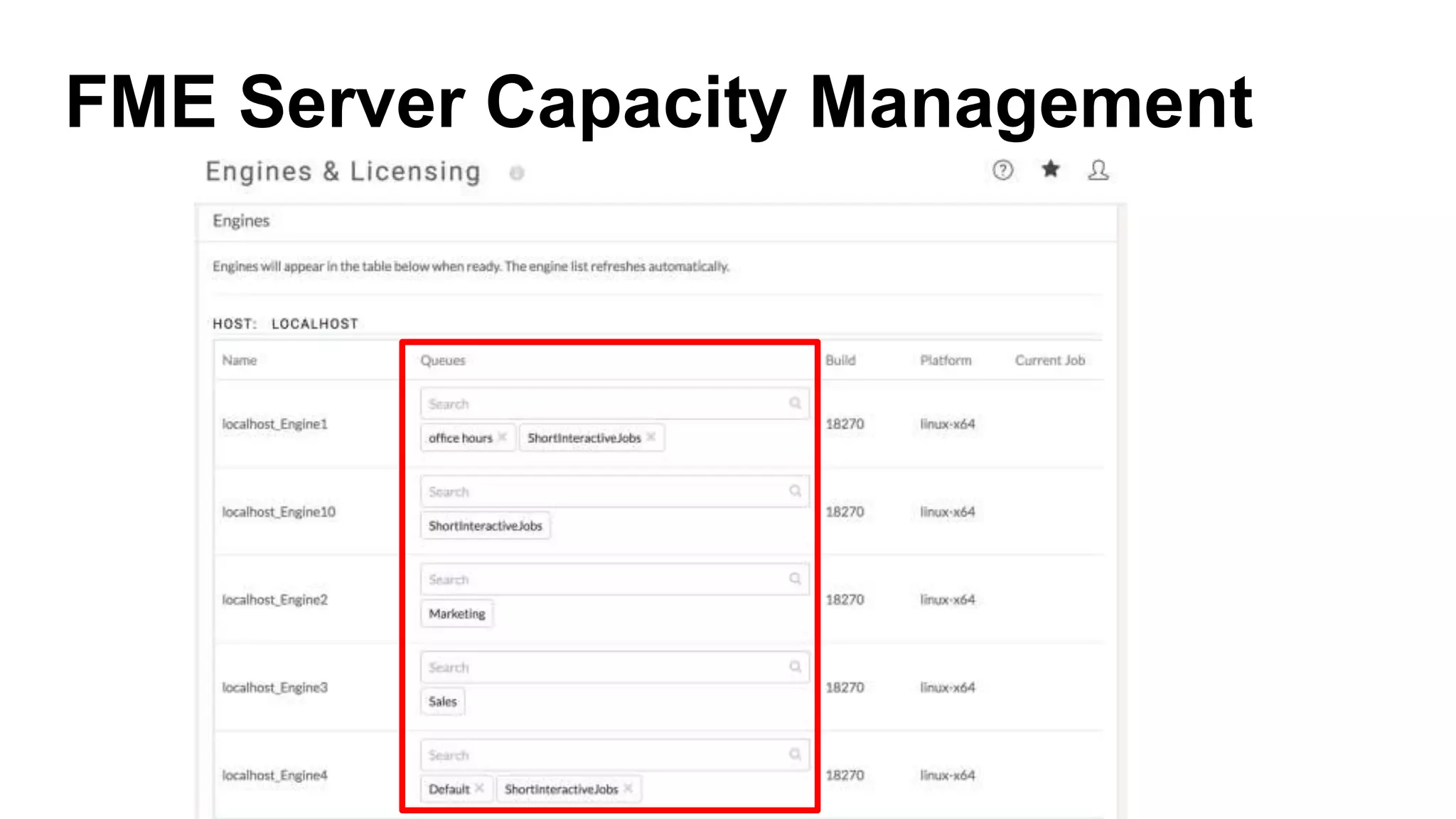
Task: Click the Current Job column header
Action: 1050,360
